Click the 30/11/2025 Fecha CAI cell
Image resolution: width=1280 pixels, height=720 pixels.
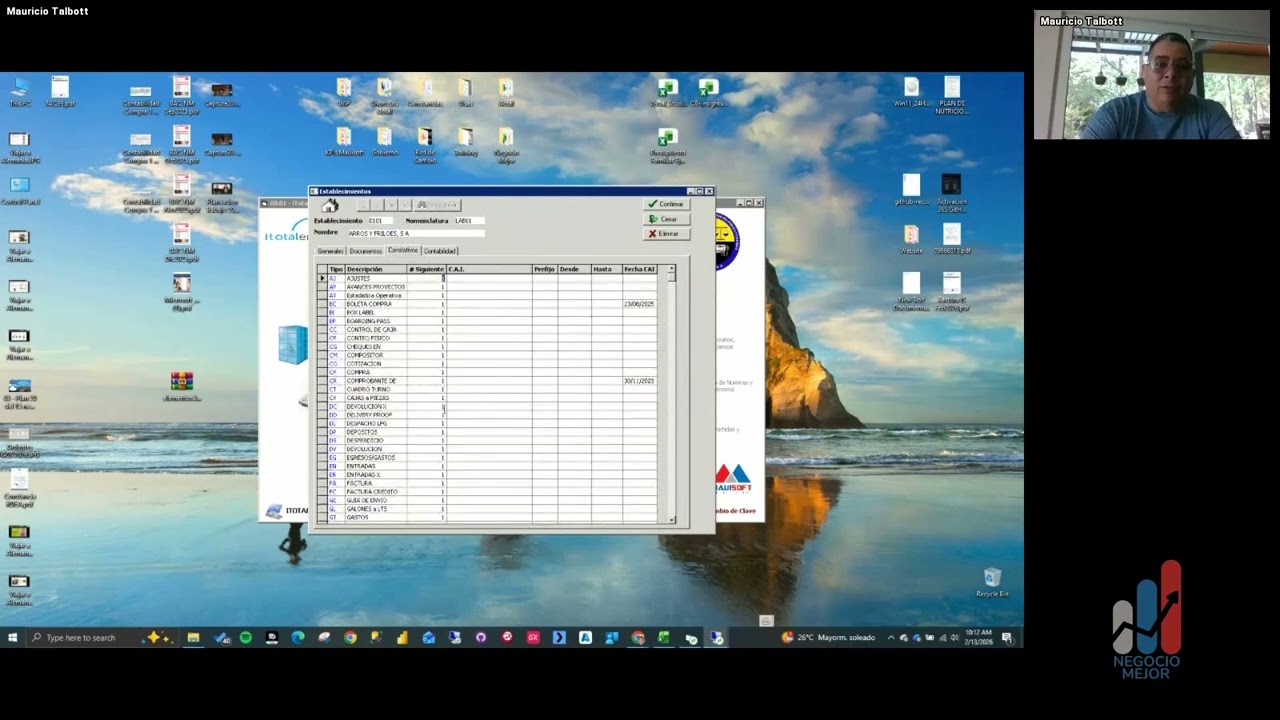pos(639,381)
